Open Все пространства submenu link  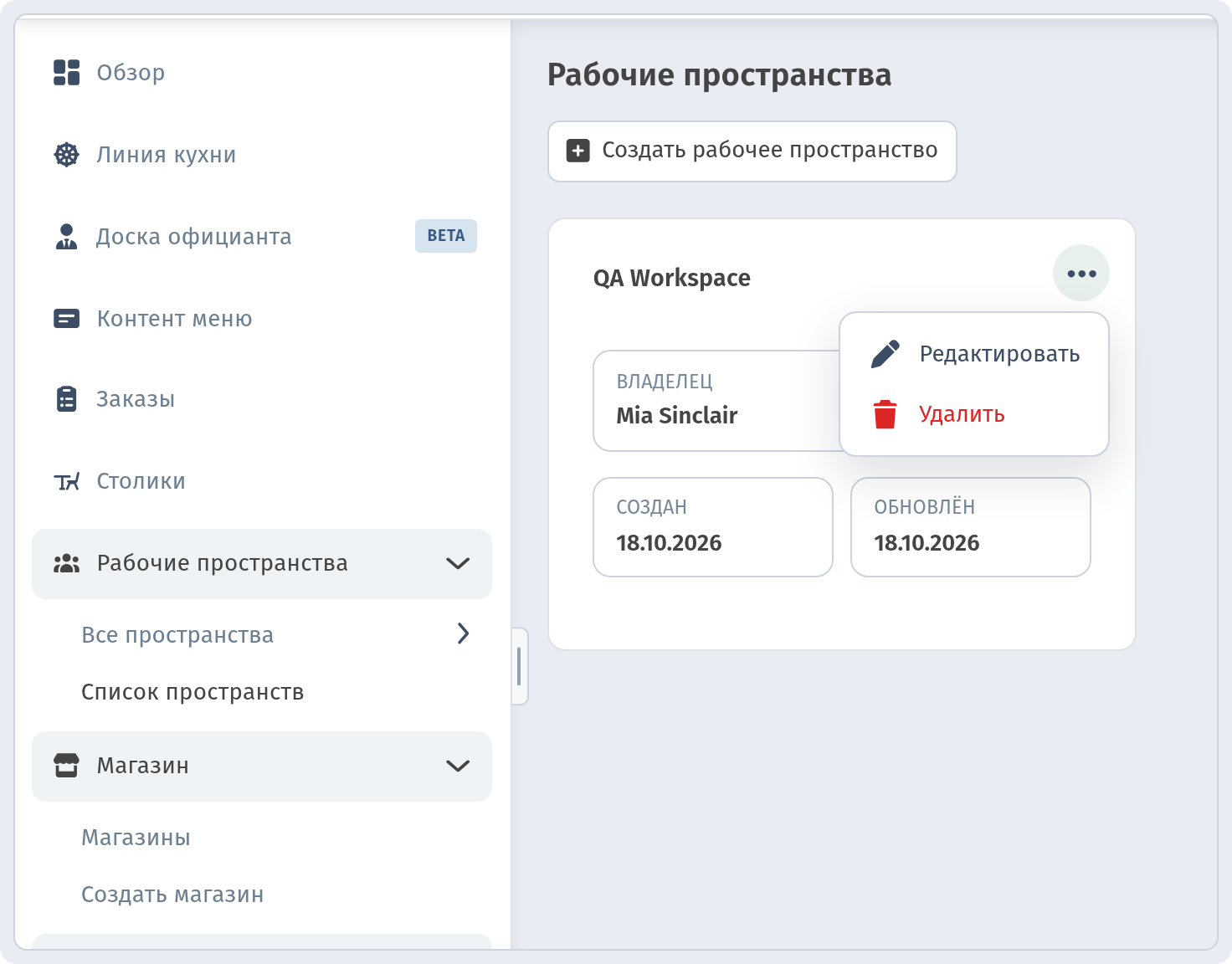point(177,635)
